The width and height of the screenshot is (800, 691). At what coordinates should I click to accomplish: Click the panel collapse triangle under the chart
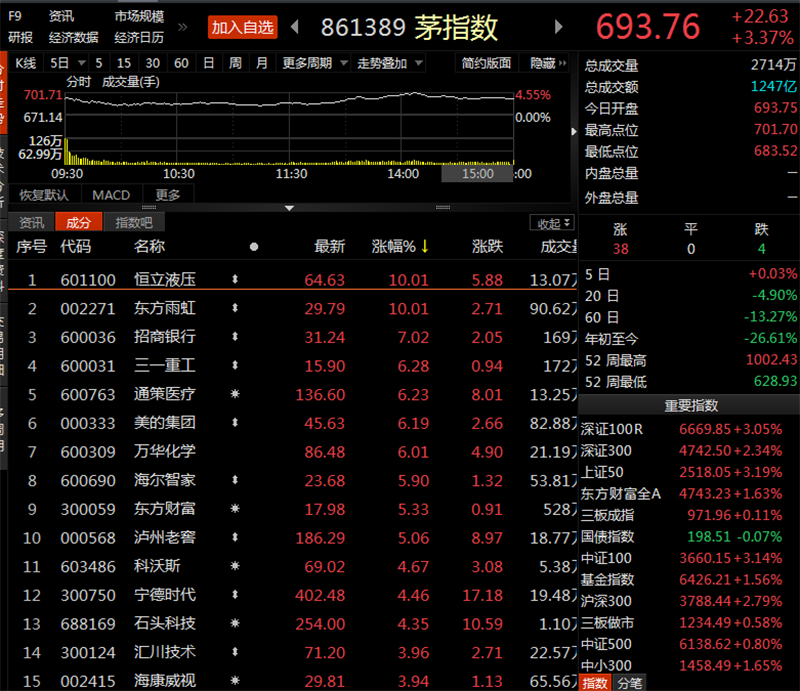click(289, 208)
